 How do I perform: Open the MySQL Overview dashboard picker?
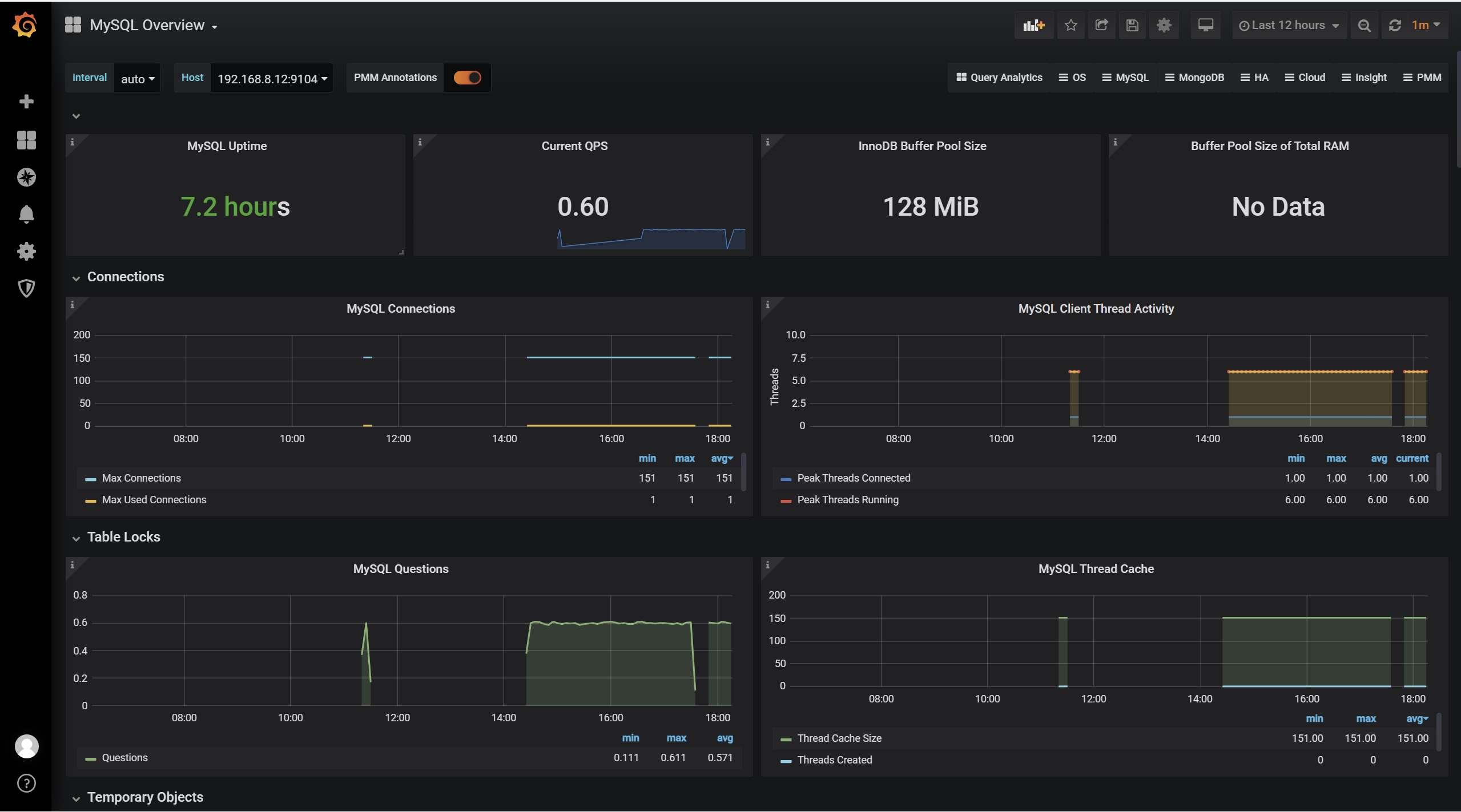pyautogui.click(x=154, y=25)
